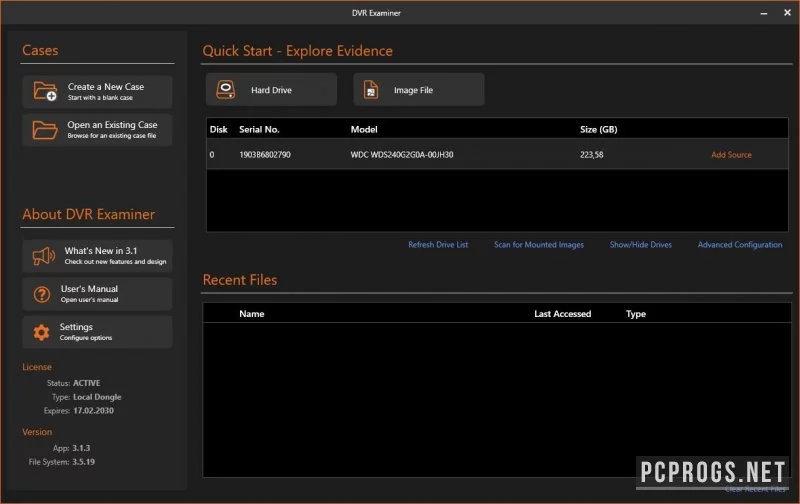Select the 223,58 size value
This screenshot has width=800, height=504.
tap(591, 155)
